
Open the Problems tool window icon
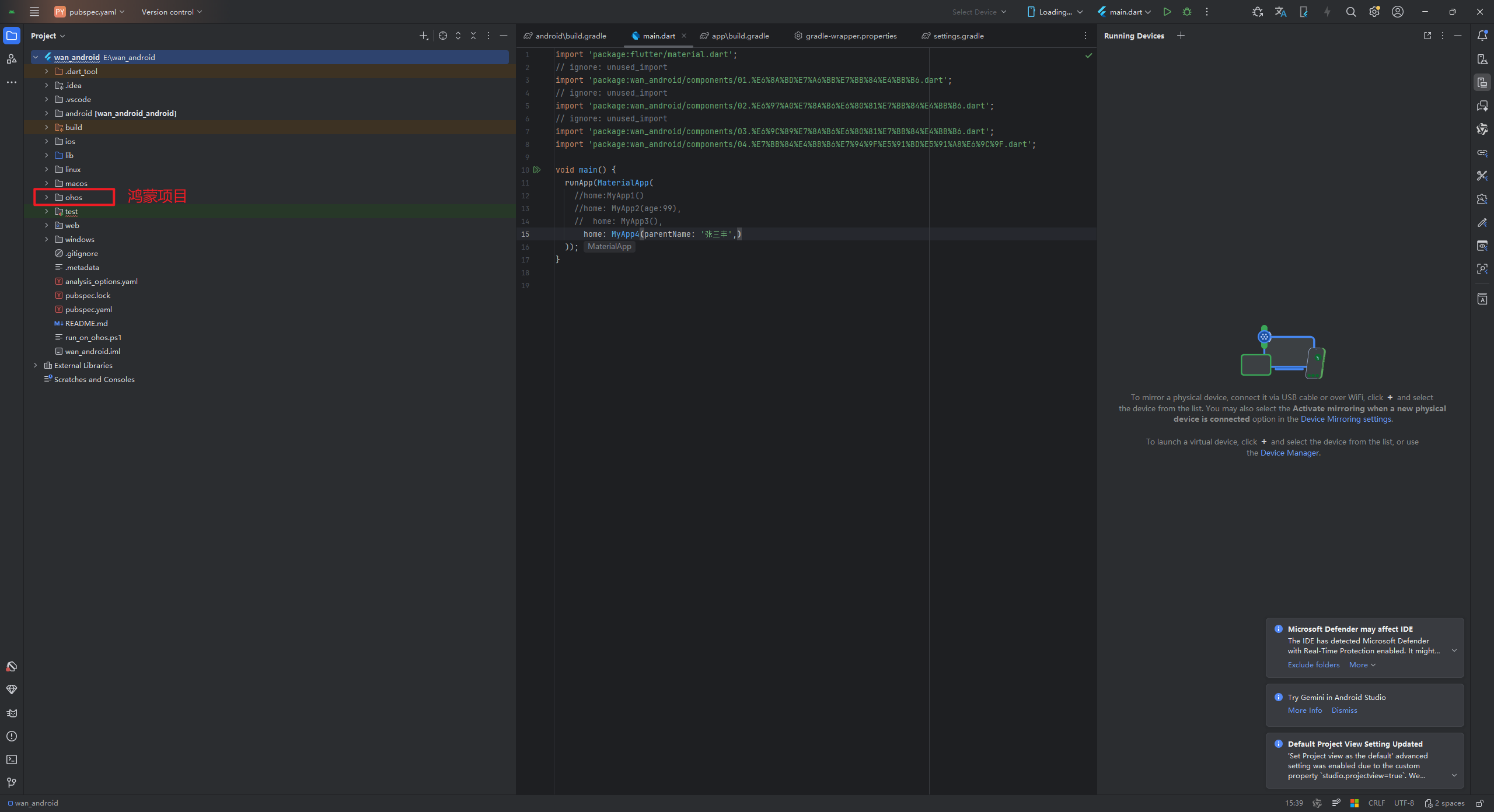pyautogui.click(x=11, y=736)
